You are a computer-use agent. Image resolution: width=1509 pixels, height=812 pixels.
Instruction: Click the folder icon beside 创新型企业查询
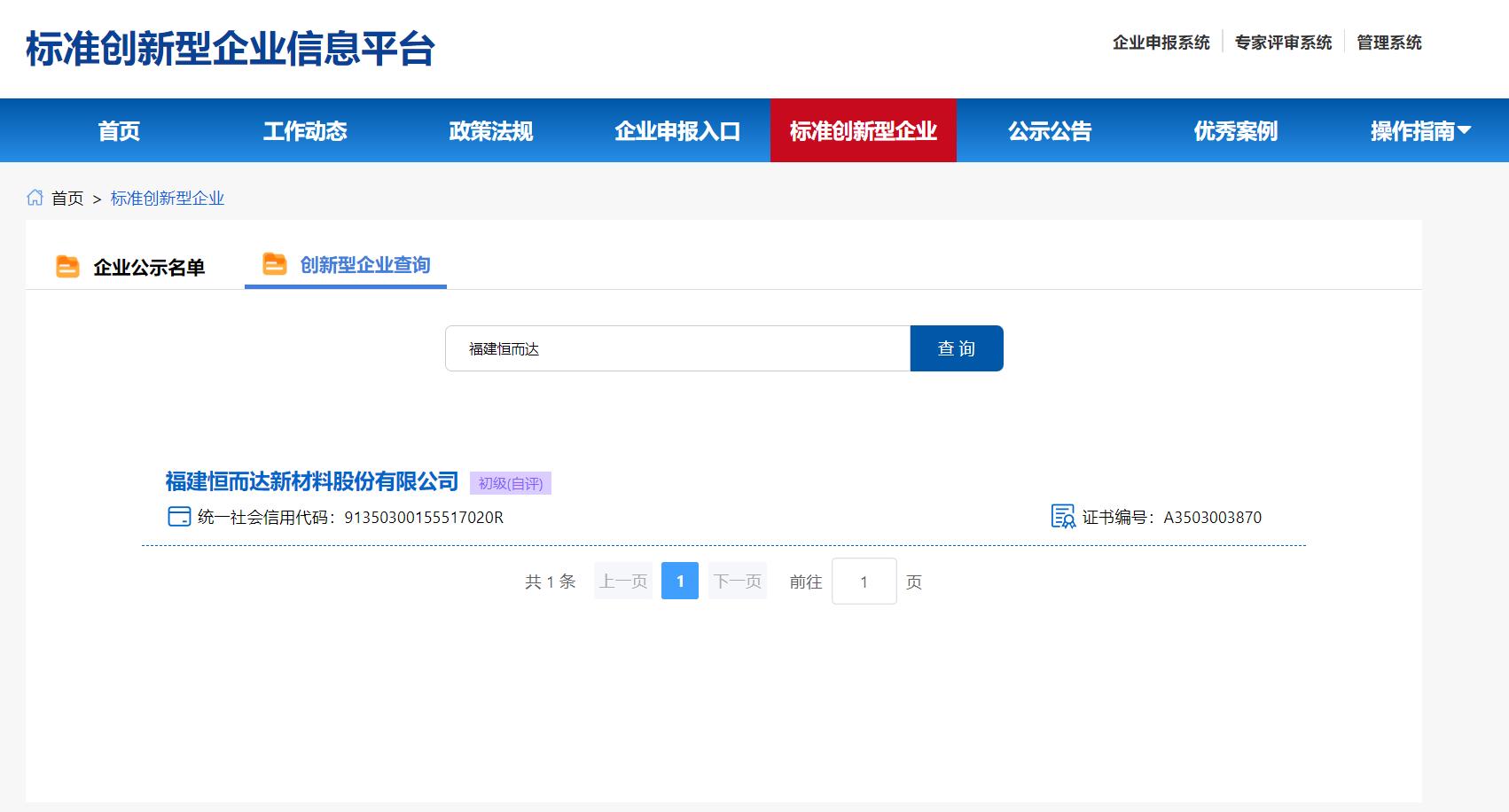[x=275, y=264]
